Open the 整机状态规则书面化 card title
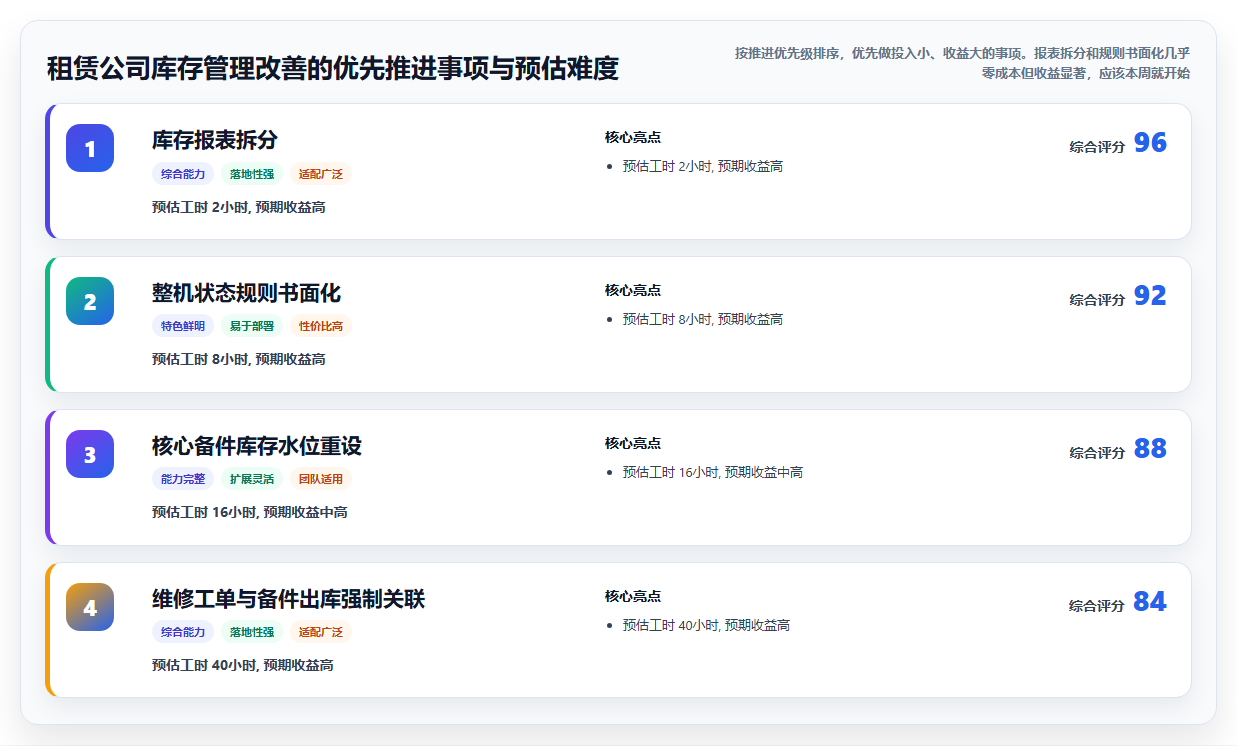 tap(246, 293)
